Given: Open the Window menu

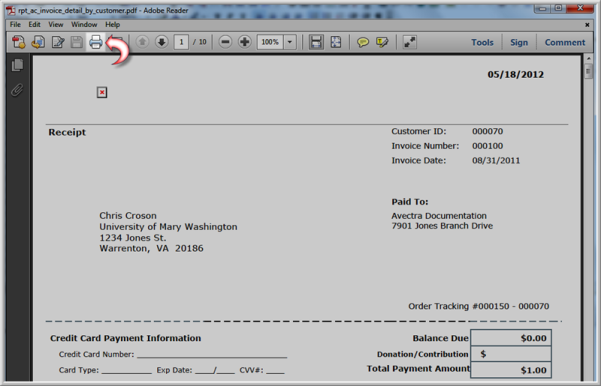Looking at the screenshot, I should tap(84, 25).
